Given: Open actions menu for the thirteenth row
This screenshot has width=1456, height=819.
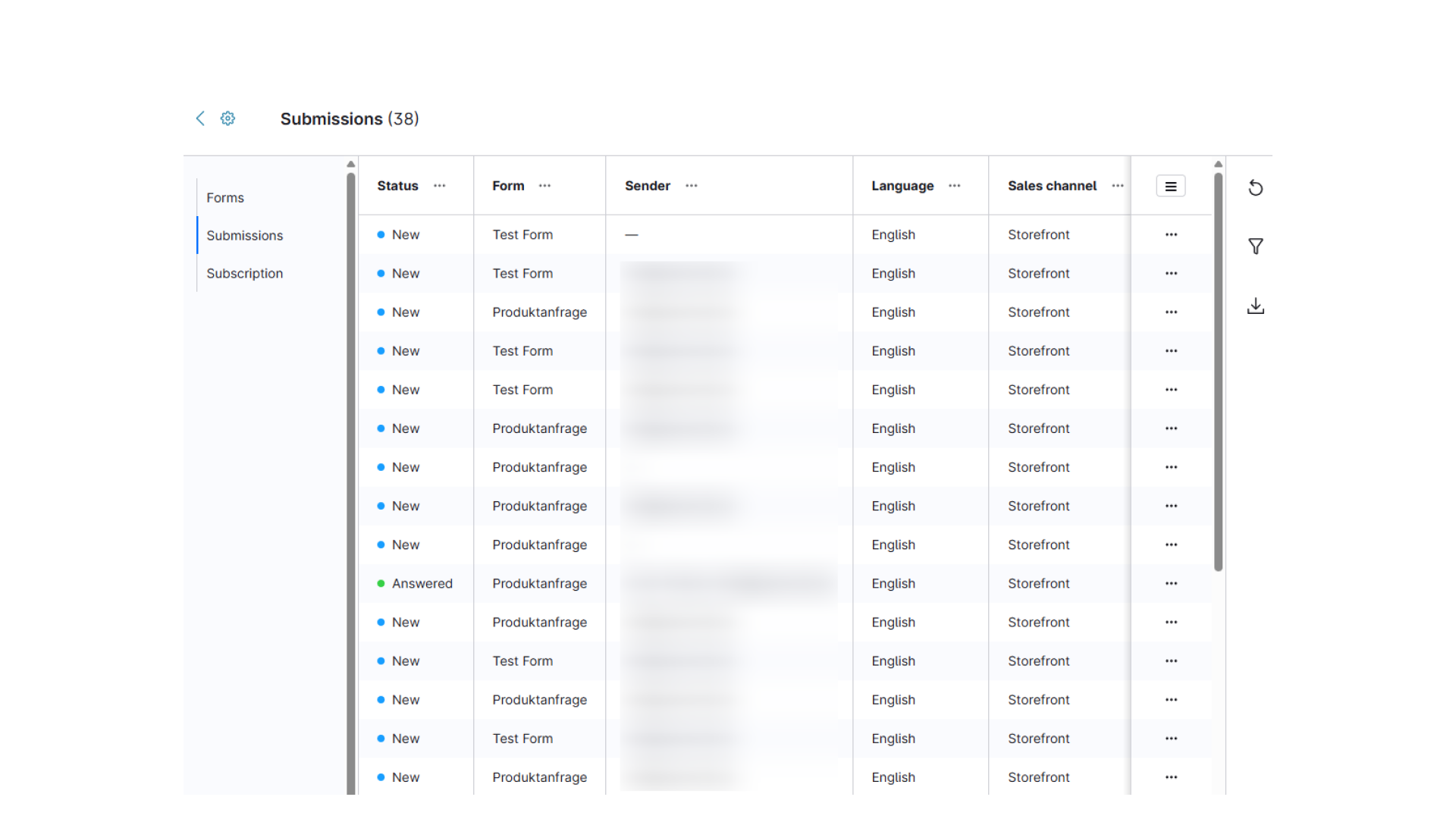Looking at the screenshot, I should (x=1172, y=700).
